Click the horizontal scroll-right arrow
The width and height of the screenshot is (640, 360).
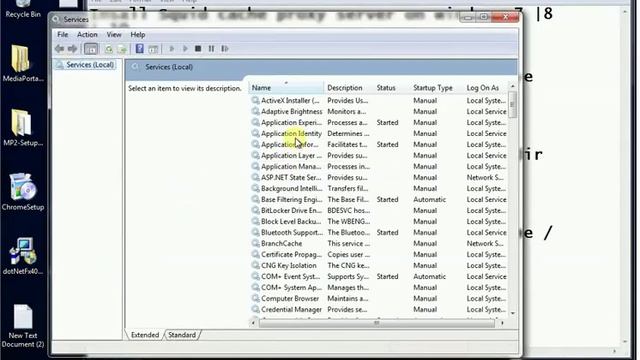pos(502,323)
